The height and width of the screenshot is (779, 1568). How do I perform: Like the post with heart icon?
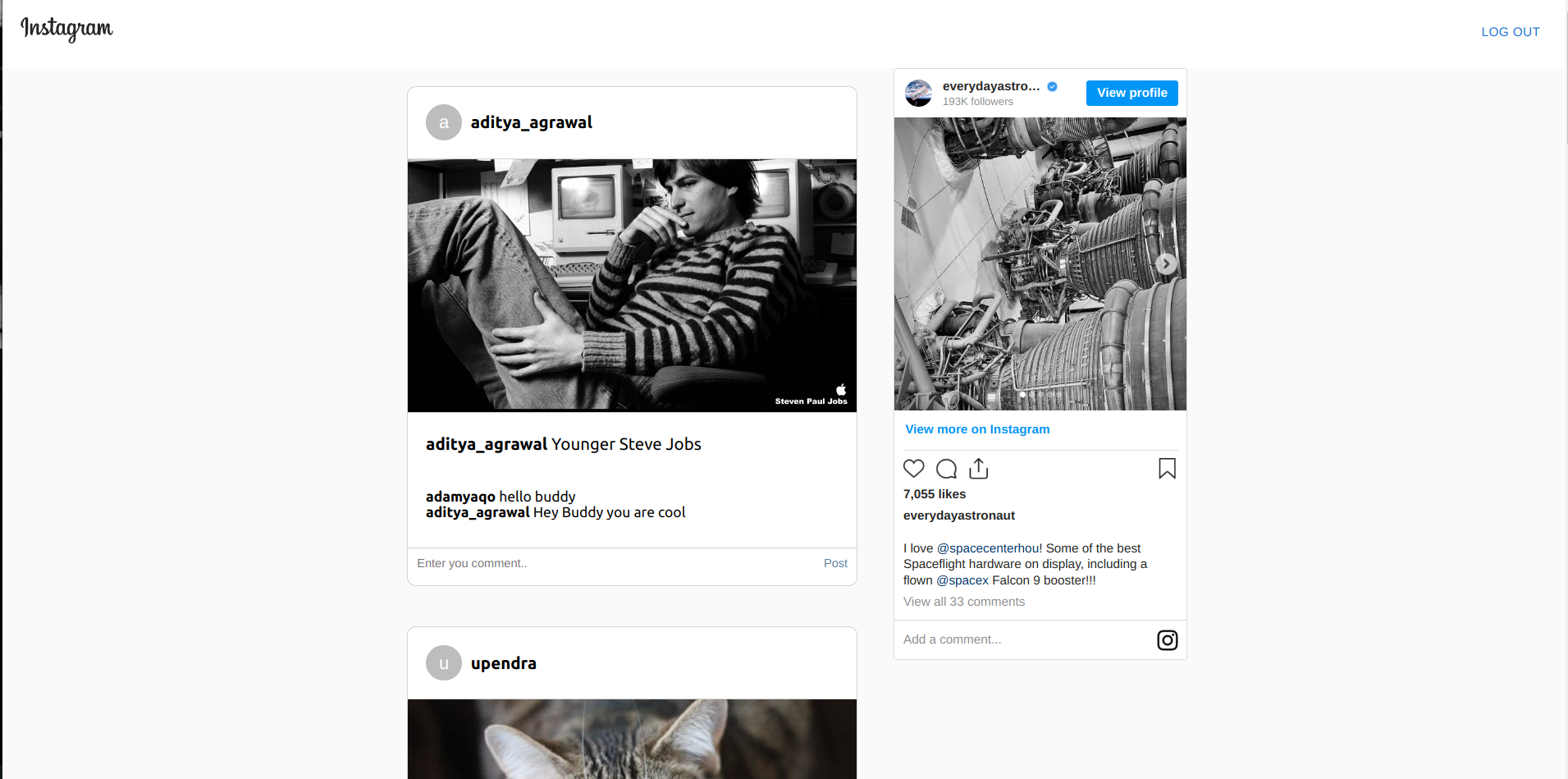914,469
